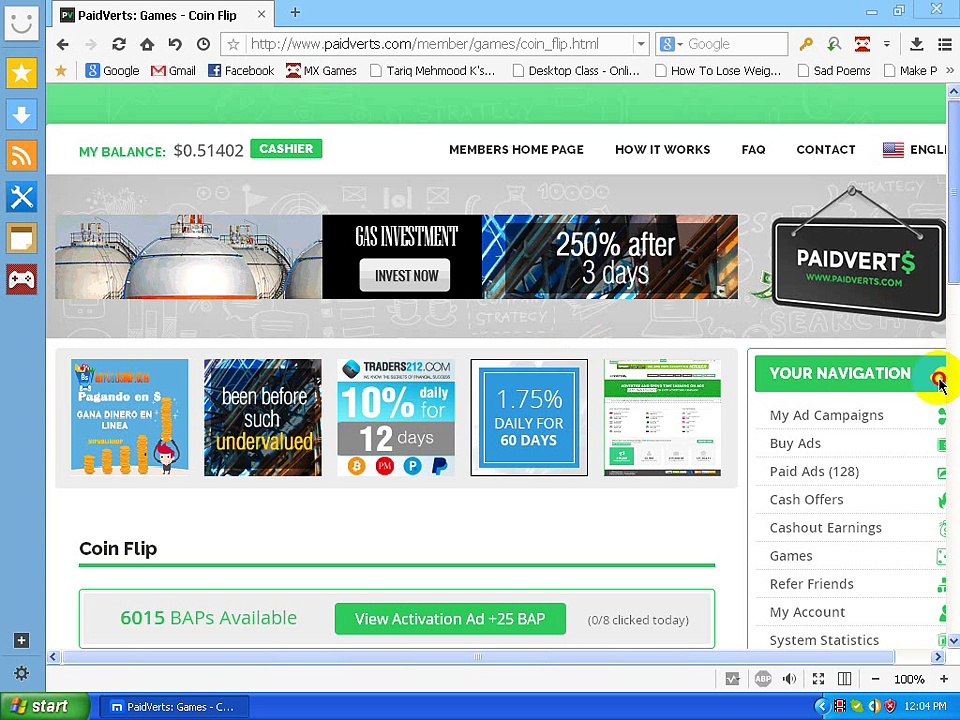Click the activity monitor status icon
The image size is (960, 720).
click(x=732, y=678)
